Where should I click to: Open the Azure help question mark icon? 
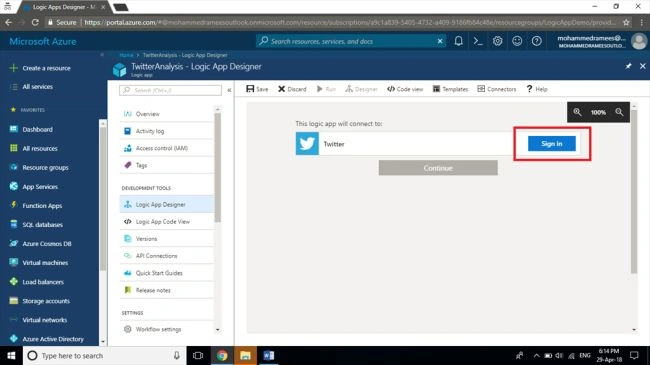pos(536,41)
